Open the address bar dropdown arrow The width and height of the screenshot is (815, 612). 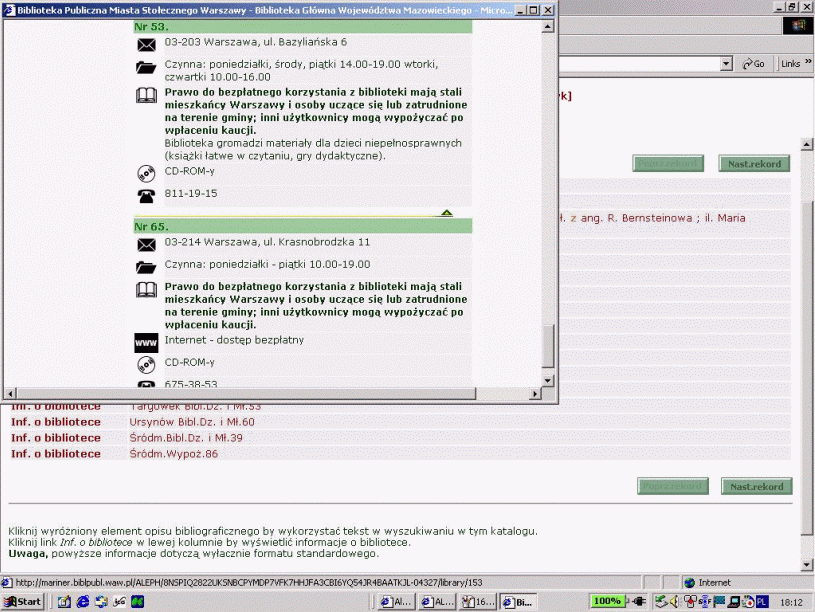[727, 64]
